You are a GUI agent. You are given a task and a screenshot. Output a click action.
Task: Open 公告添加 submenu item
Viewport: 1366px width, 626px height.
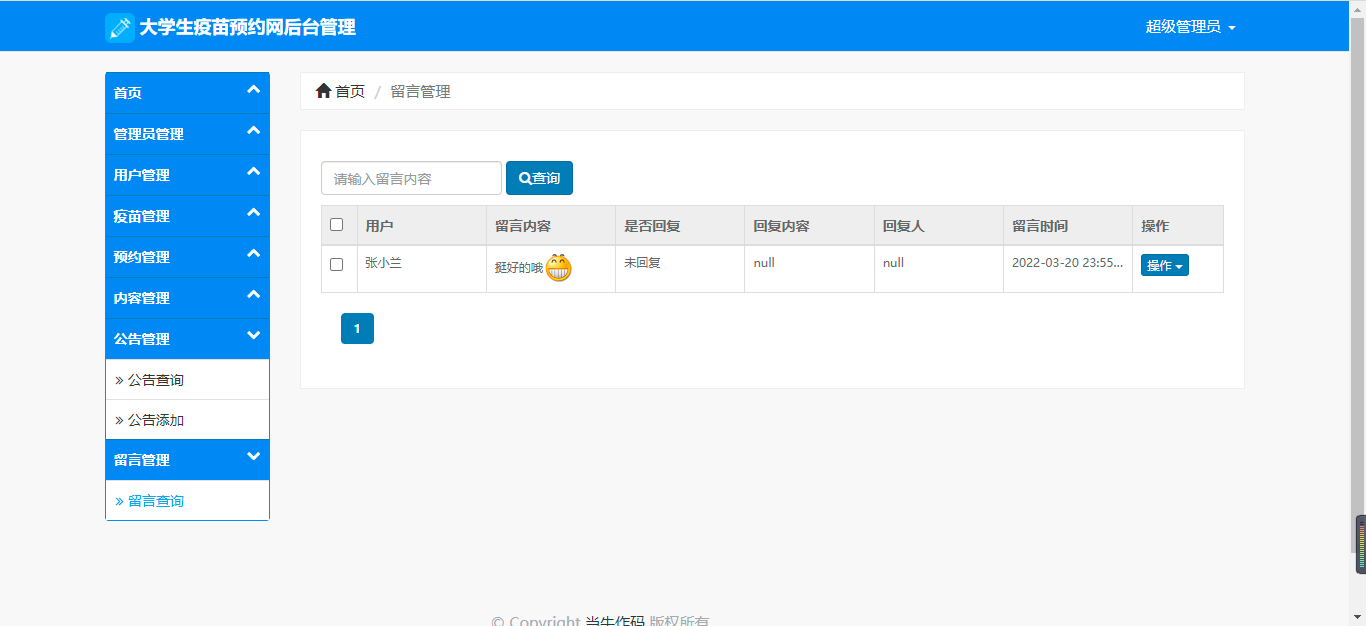[187, 420]
